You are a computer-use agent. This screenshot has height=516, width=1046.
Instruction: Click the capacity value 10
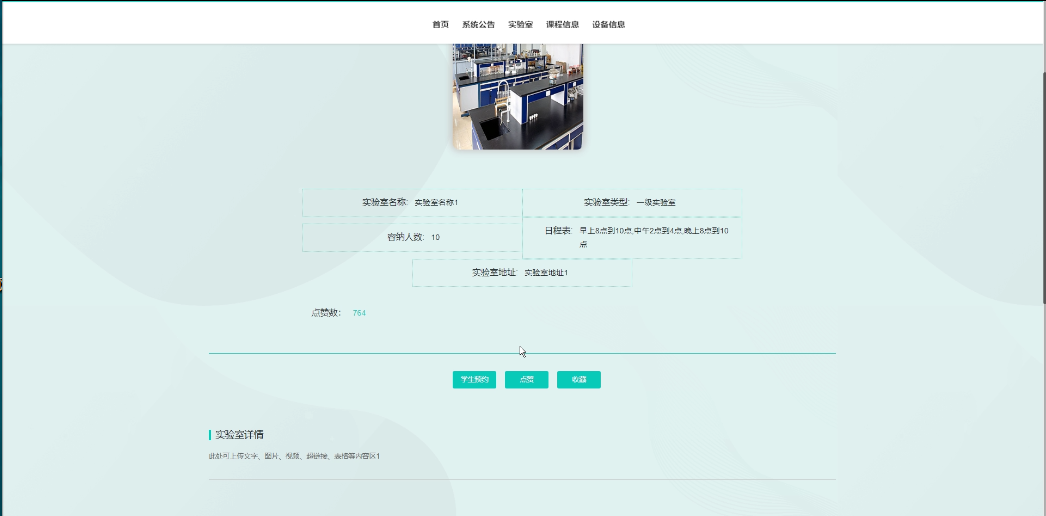coord(435,237)
